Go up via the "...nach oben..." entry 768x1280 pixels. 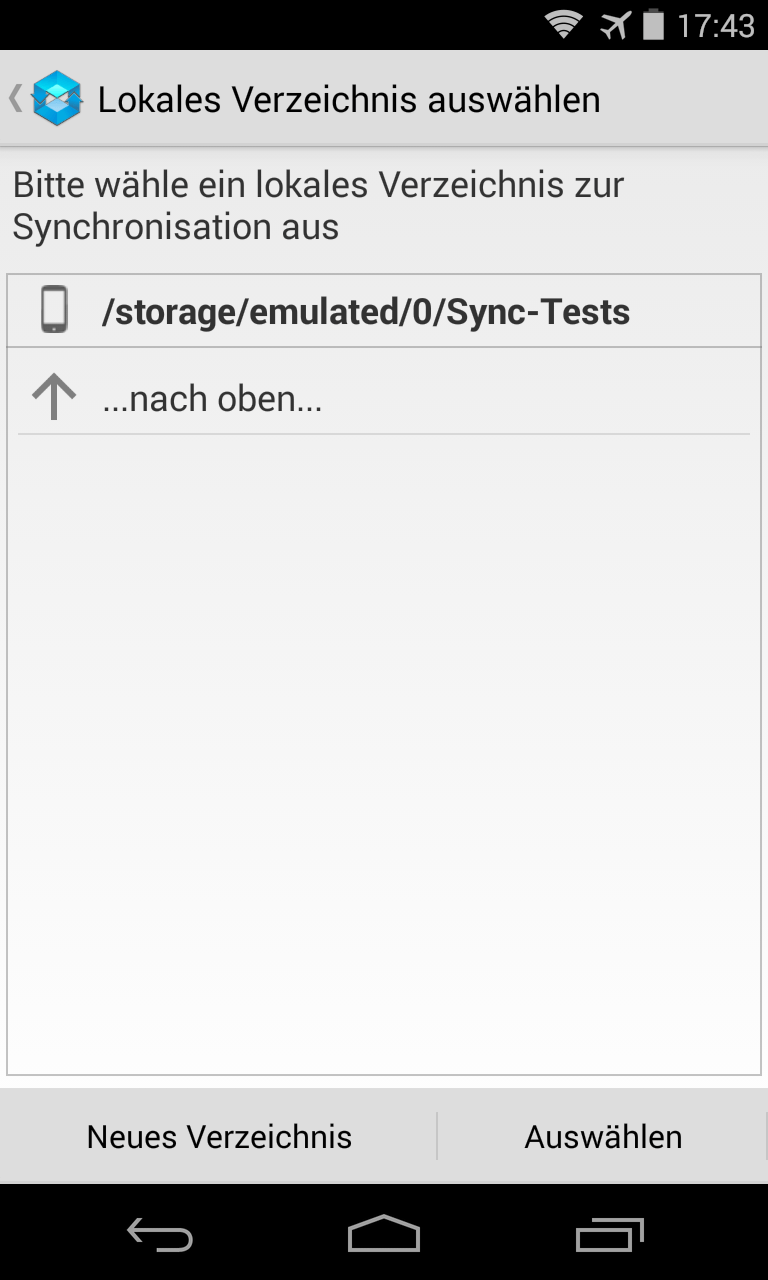pos(212,399)
